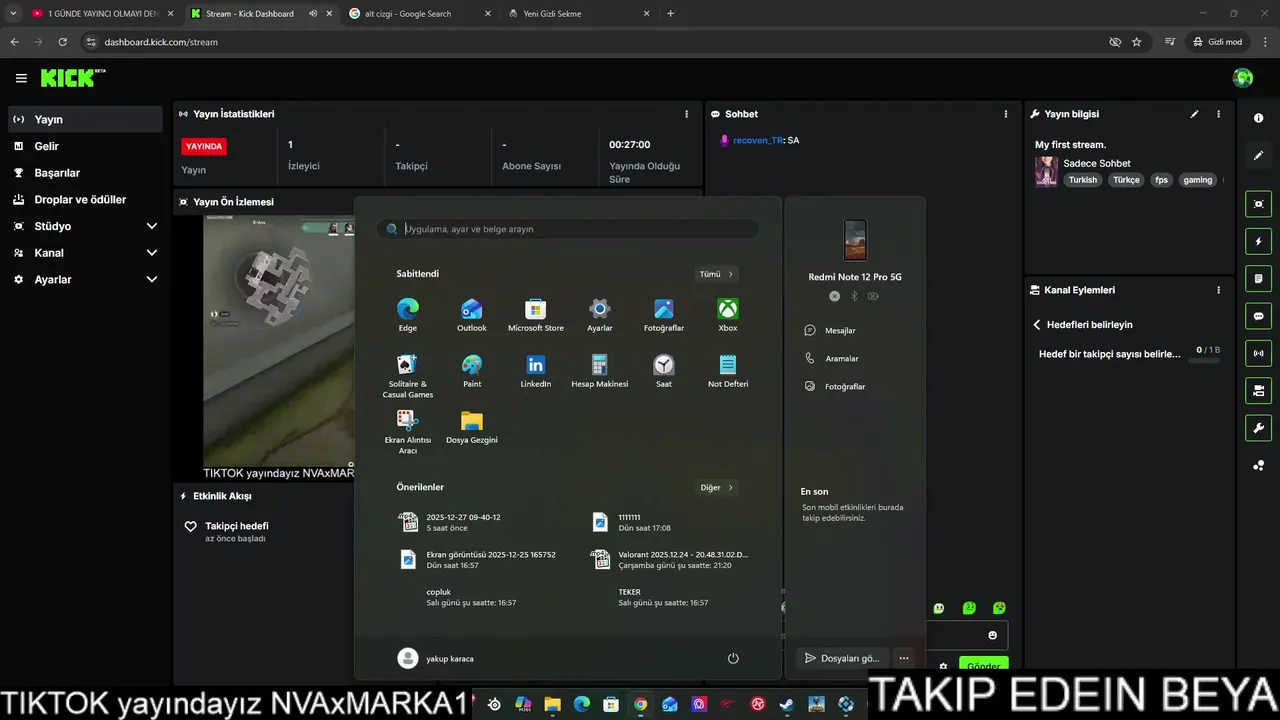Show all pinned apps with Tümü

click(x=716, y=274)
